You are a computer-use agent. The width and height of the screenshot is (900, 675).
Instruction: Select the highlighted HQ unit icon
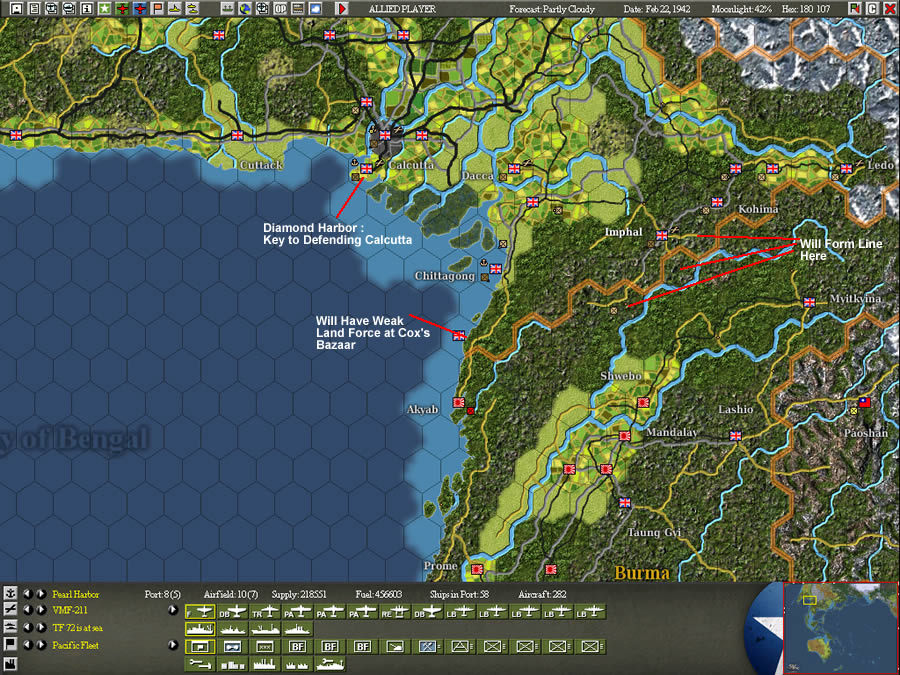200,646
